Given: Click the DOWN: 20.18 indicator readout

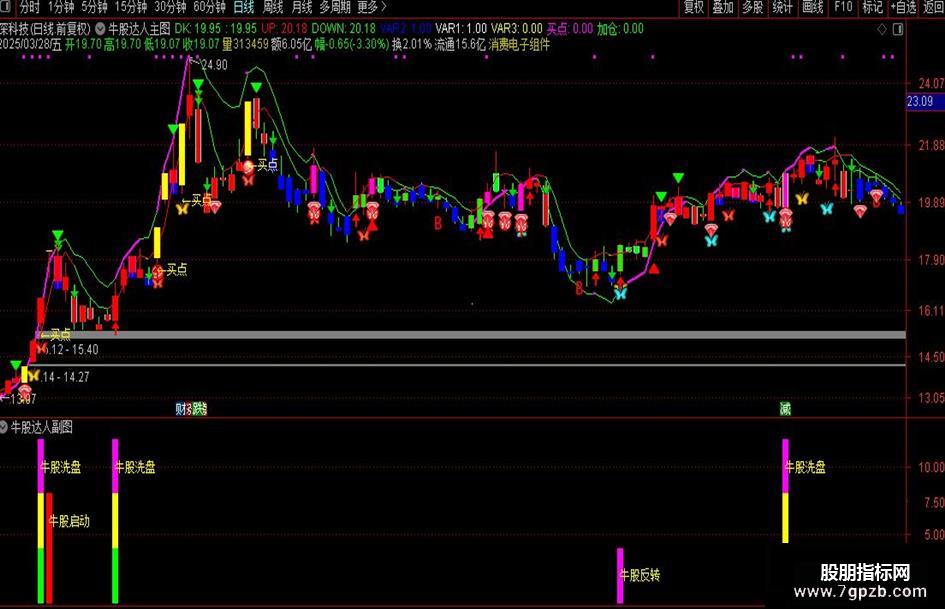Looking at the screenshot, I should [344, 28].
